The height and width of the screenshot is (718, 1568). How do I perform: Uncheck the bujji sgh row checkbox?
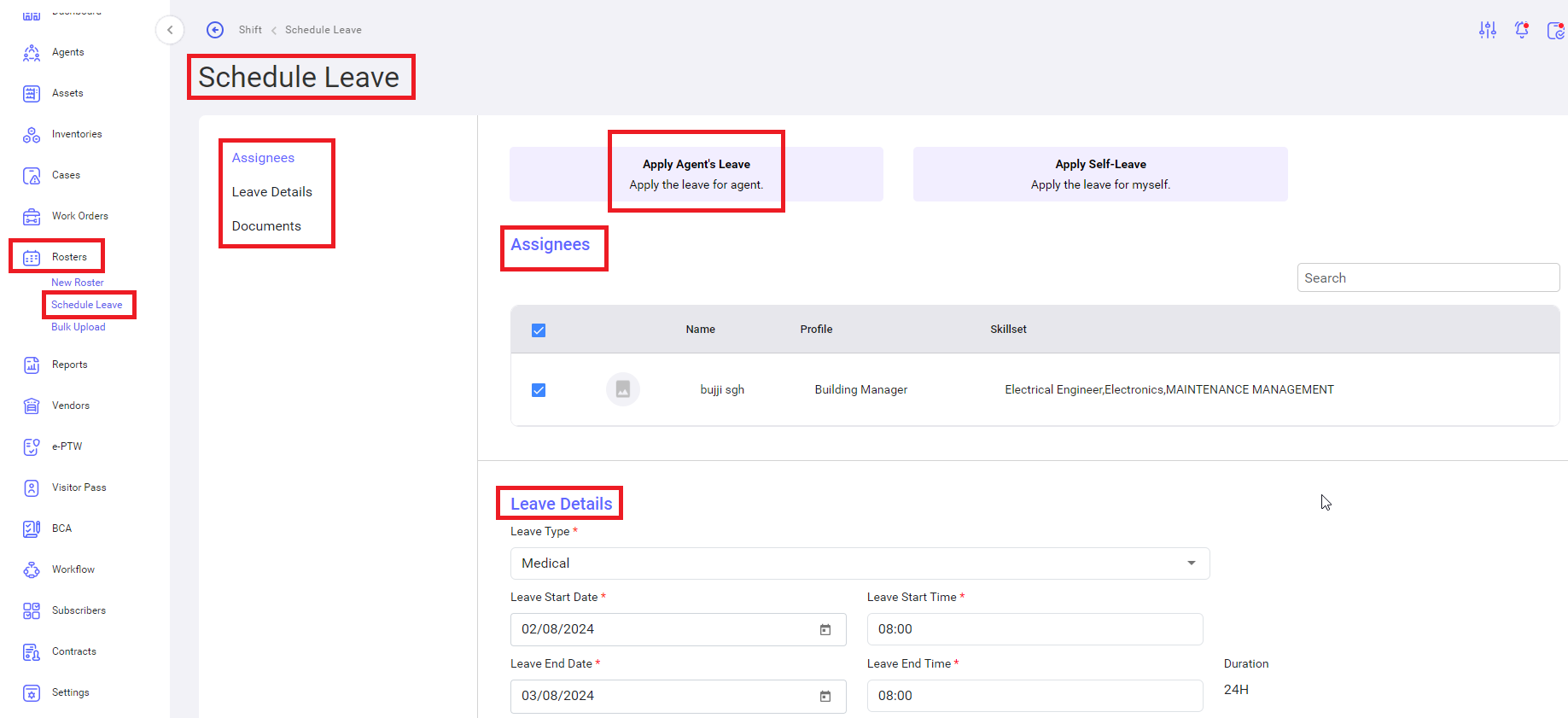tap(539, 390)
